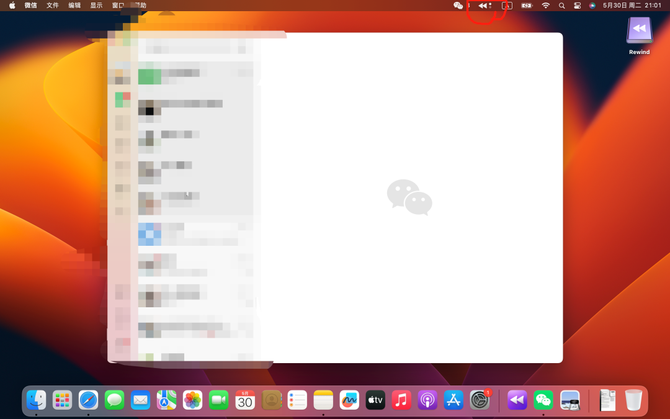Open the 微信 application menu

pos(31,6)
